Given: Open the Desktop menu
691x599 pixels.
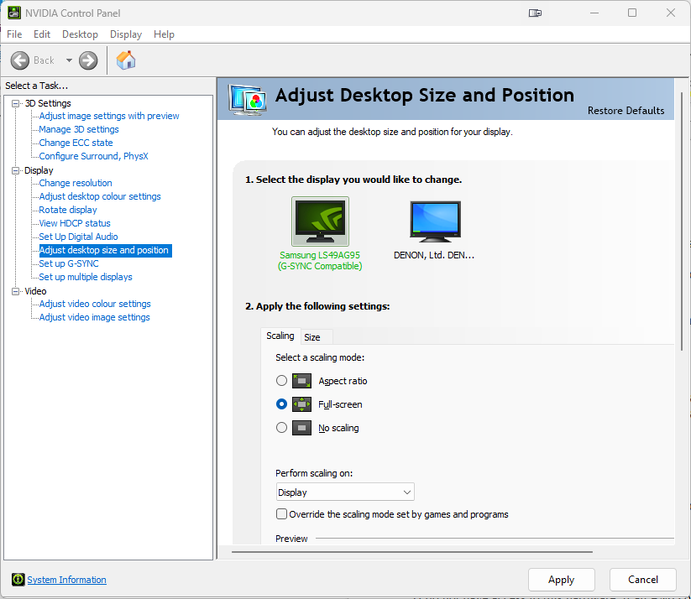Looking at the screenshot, I should point(80,34).
